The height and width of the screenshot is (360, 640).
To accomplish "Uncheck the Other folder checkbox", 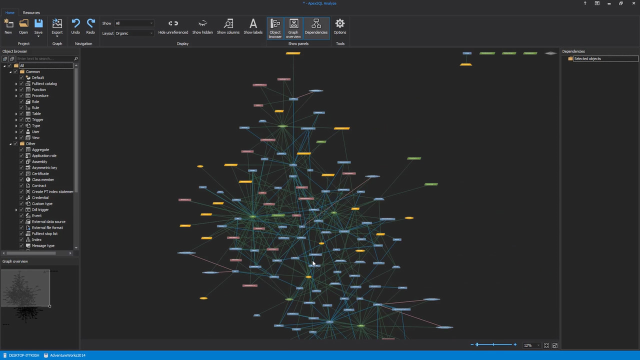I will (16, 144).
